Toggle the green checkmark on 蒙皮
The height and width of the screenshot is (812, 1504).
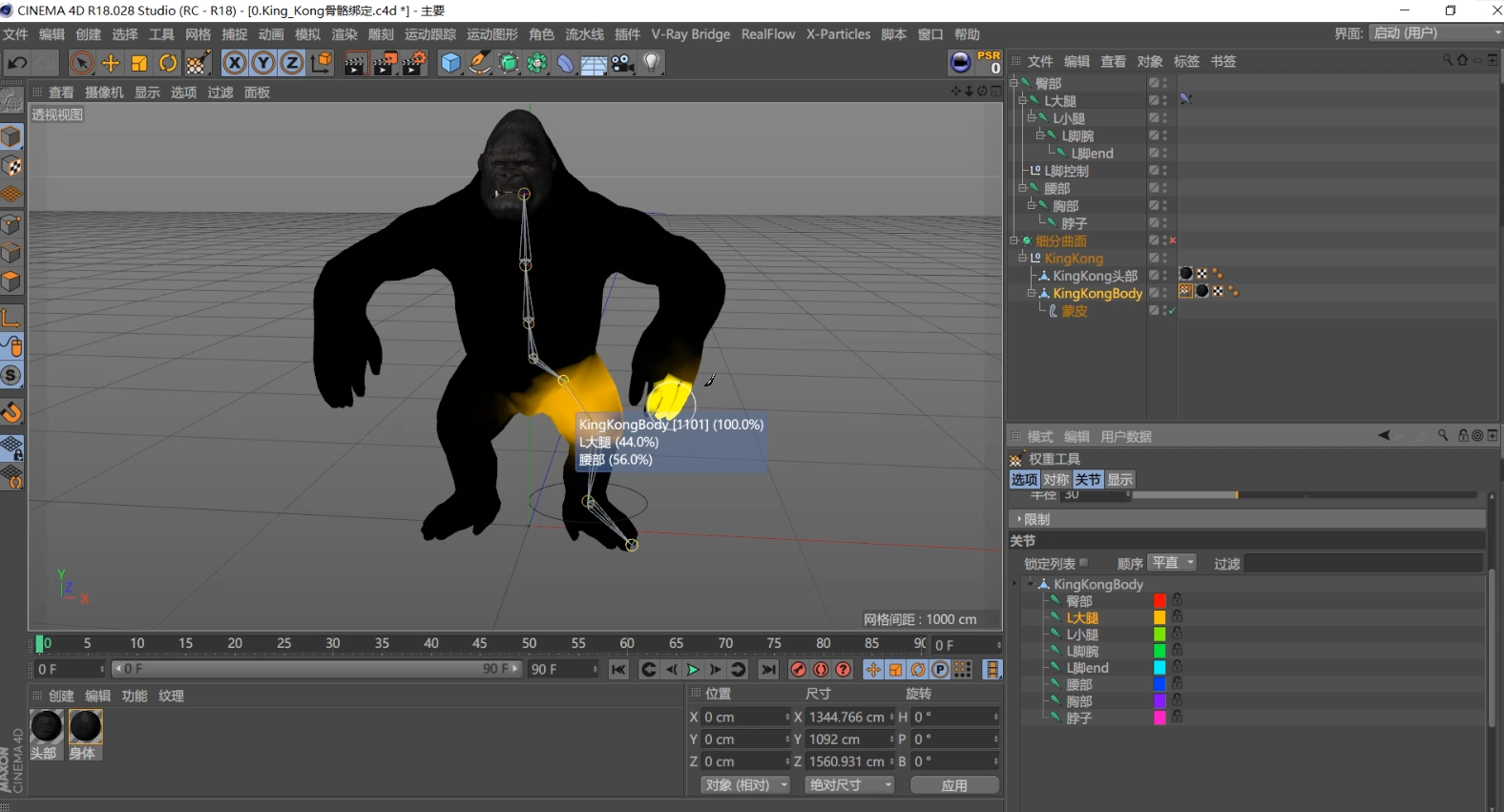(1172, 311)
